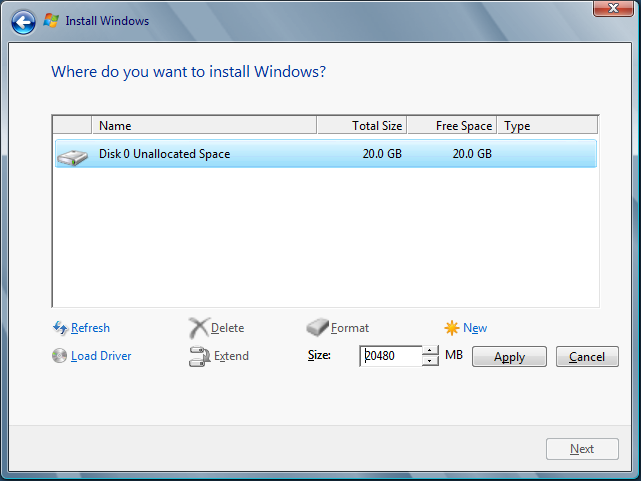Screen dimensions: 641x481
Task: Select Disk 0 Unallocated Space row
Action: click(x=326, y=154)
